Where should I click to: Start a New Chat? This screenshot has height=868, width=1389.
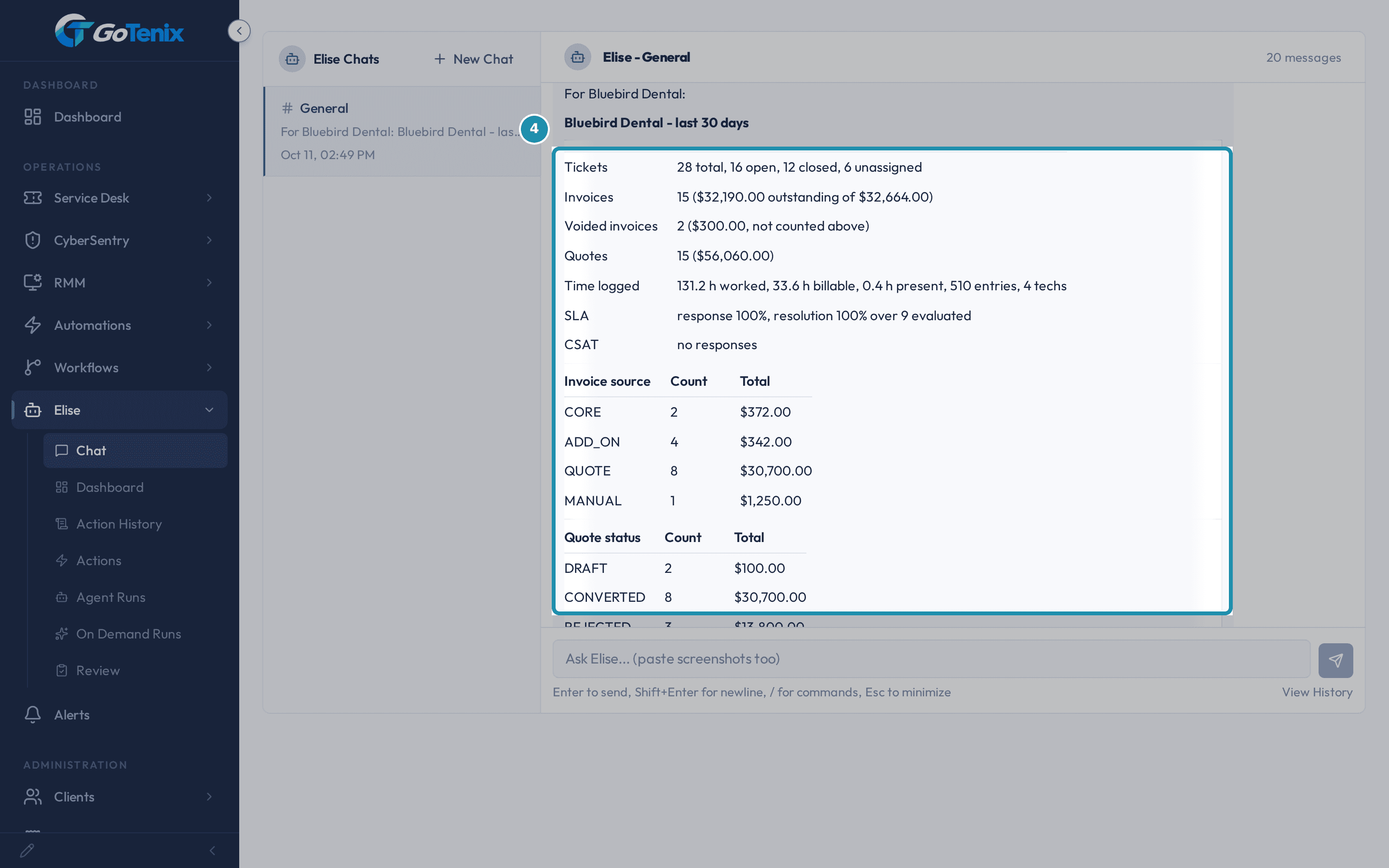click(474, 59)
